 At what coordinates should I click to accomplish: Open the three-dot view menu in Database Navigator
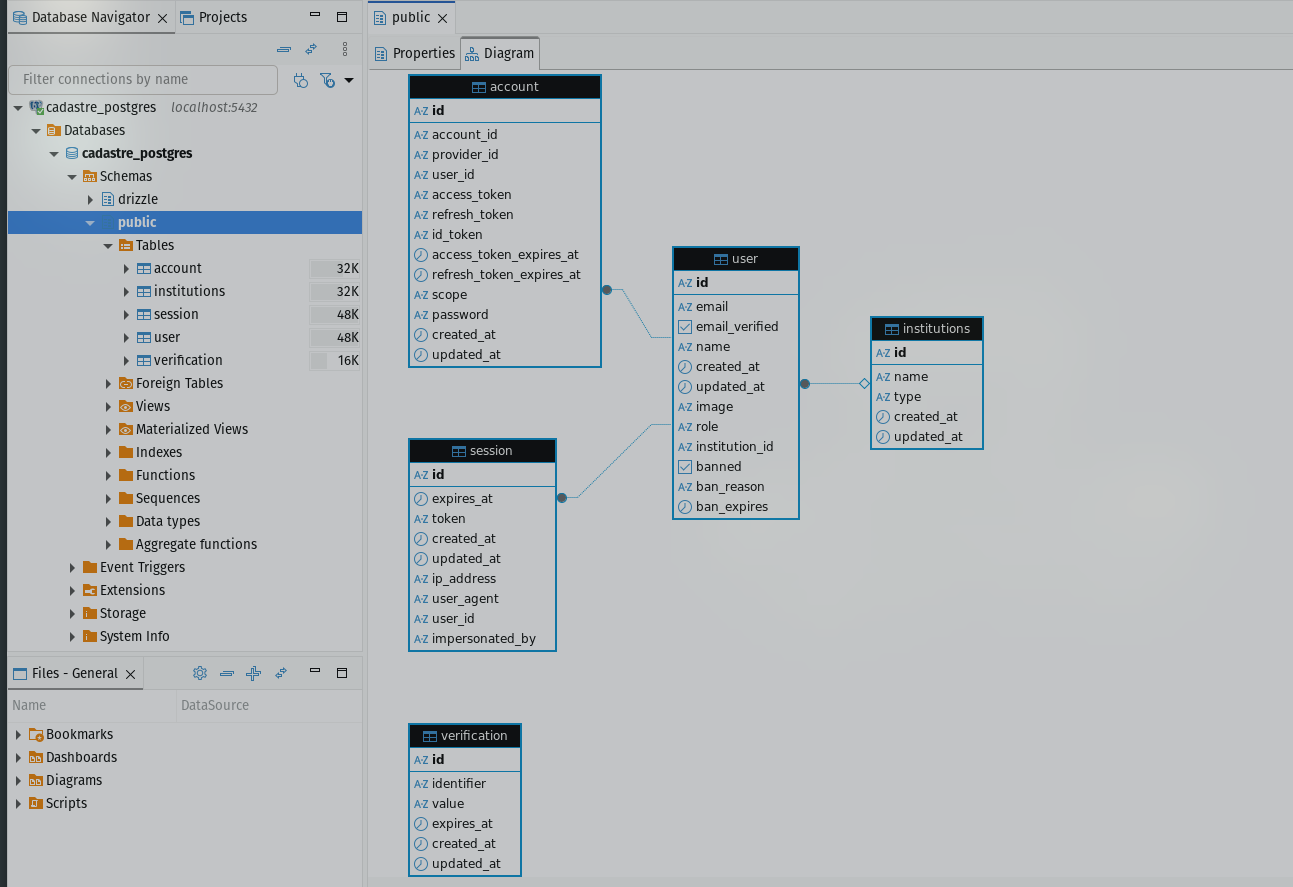(x=344, y=49)
